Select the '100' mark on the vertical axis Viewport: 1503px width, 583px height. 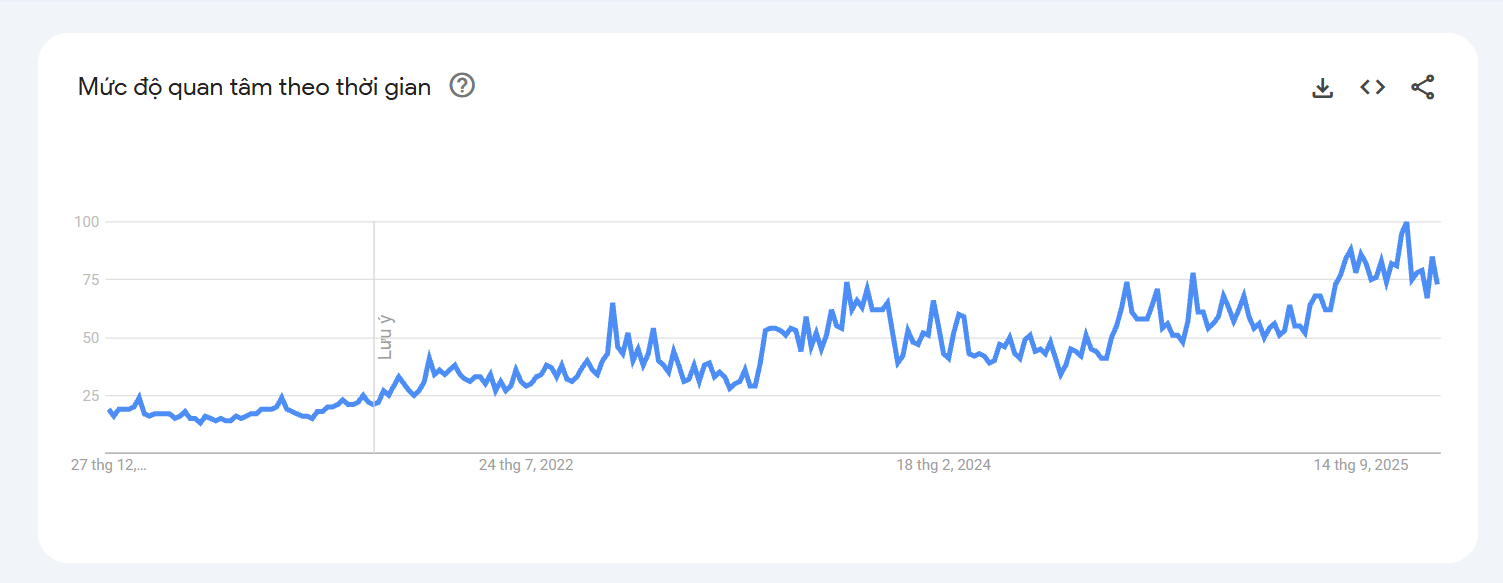pyautogui.click(x=88, y=222)
